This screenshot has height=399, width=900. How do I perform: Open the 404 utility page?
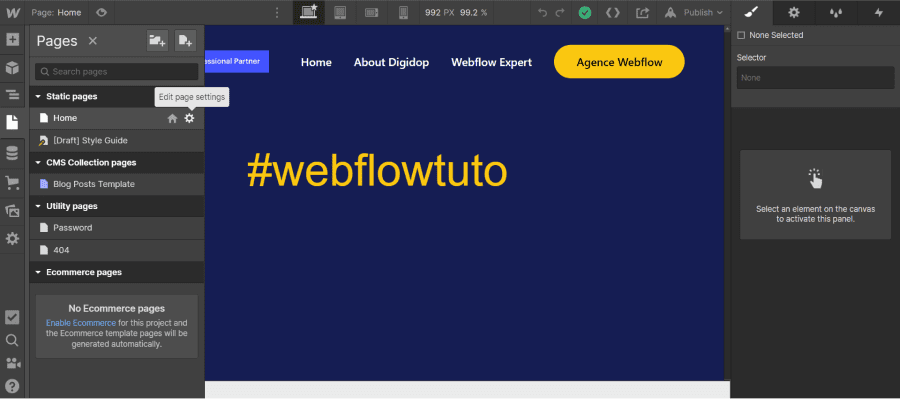[x=117, y=250]
